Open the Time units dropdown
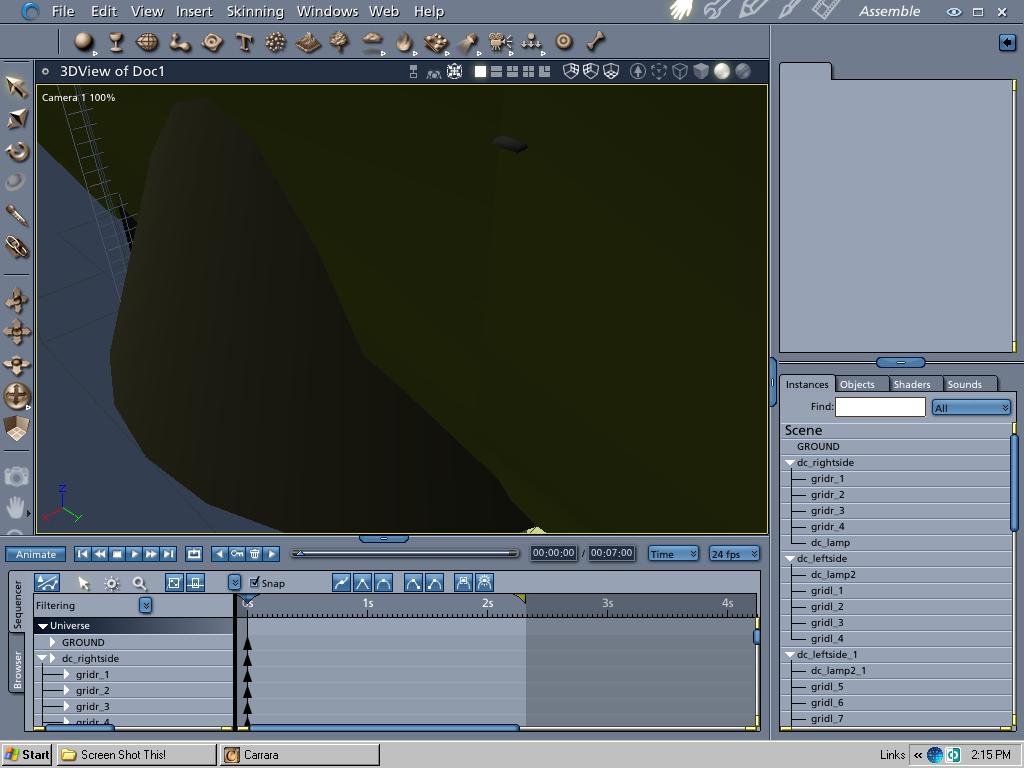 tap(673, 554)
